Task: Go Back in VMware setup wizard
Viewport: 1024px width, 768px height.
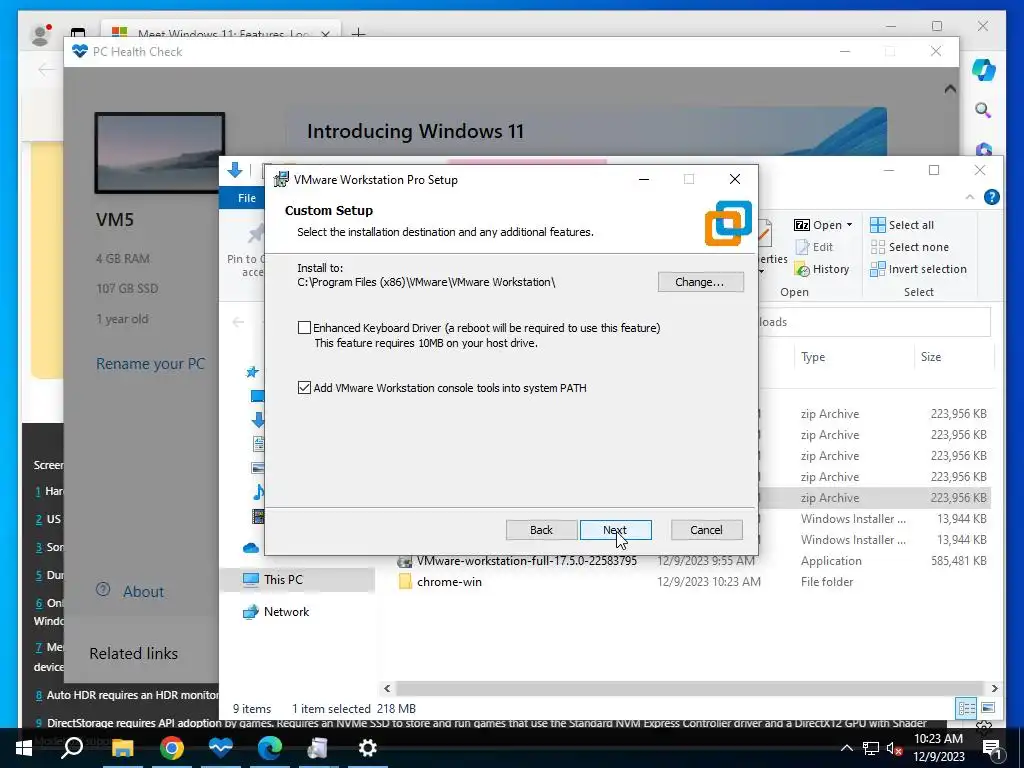Action: pyautogui.click(x=541, y=530)
